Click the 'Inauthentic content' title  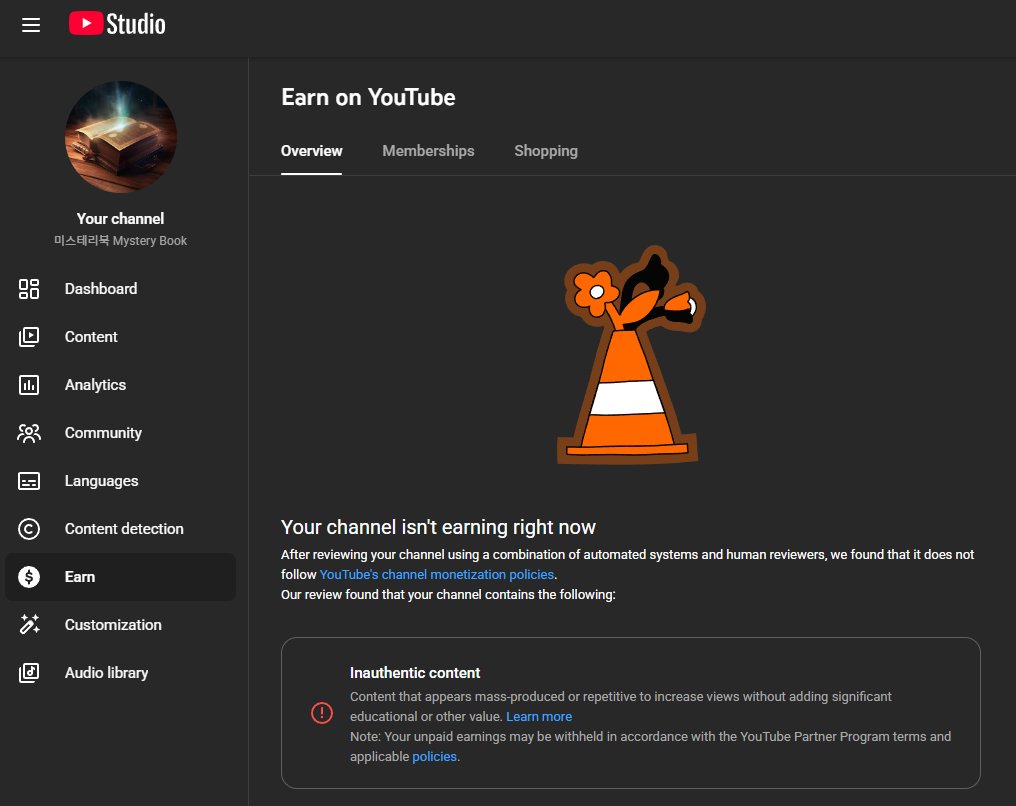coord(415,673)
